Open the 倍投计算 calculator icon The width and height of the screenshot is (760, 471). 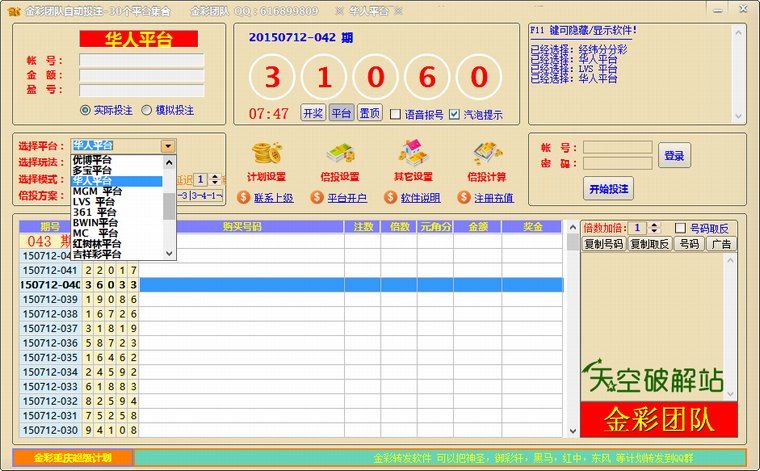486,154
